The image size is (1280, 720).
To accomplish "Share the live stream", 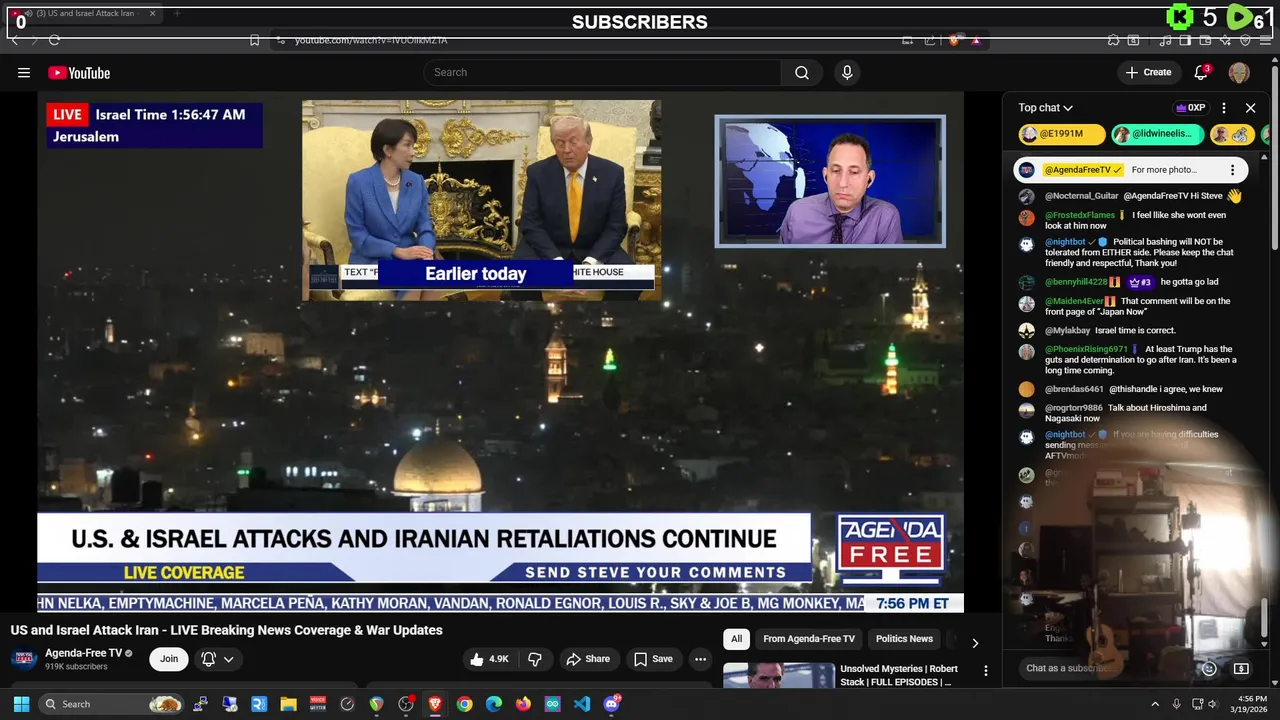I will pyautogui.click(x=588, y=659).
